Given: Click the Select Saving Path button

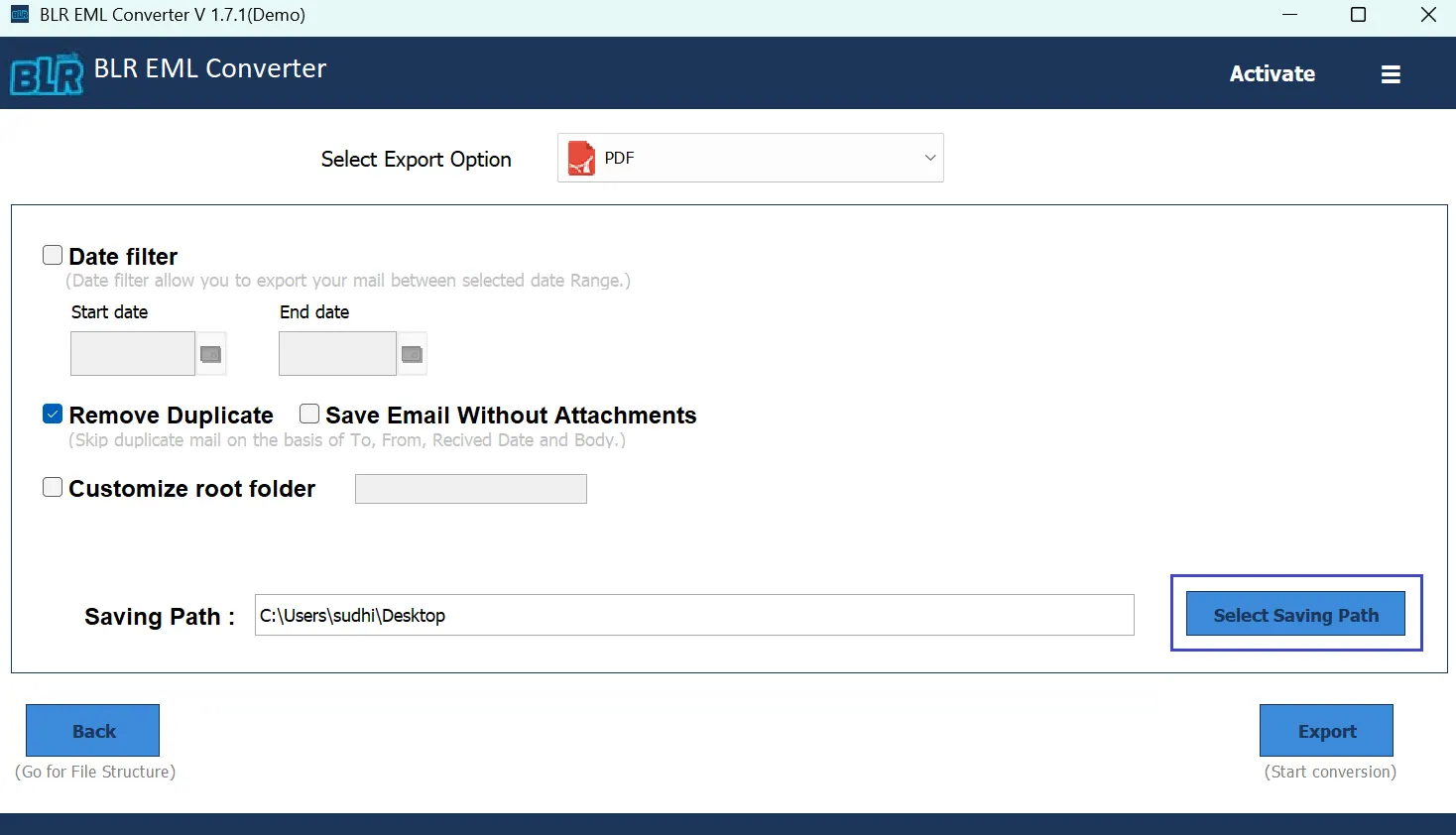Looking at the screenshot, I should (x=1295, y=614).
